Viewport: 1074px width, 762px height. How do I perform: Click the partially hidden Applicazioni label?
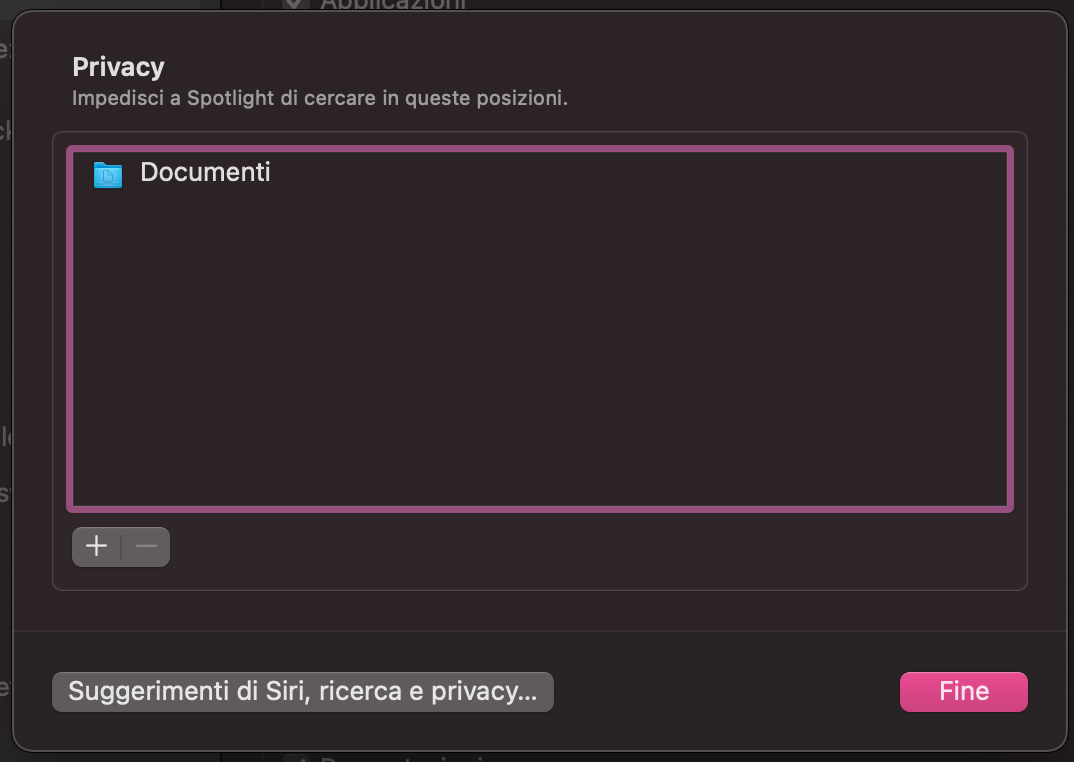coord(392,4)
